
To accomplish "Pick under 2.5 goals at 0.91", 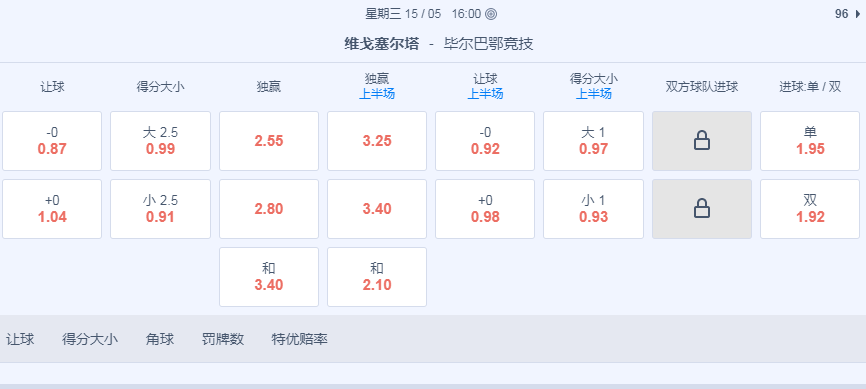I will (160, 209).
